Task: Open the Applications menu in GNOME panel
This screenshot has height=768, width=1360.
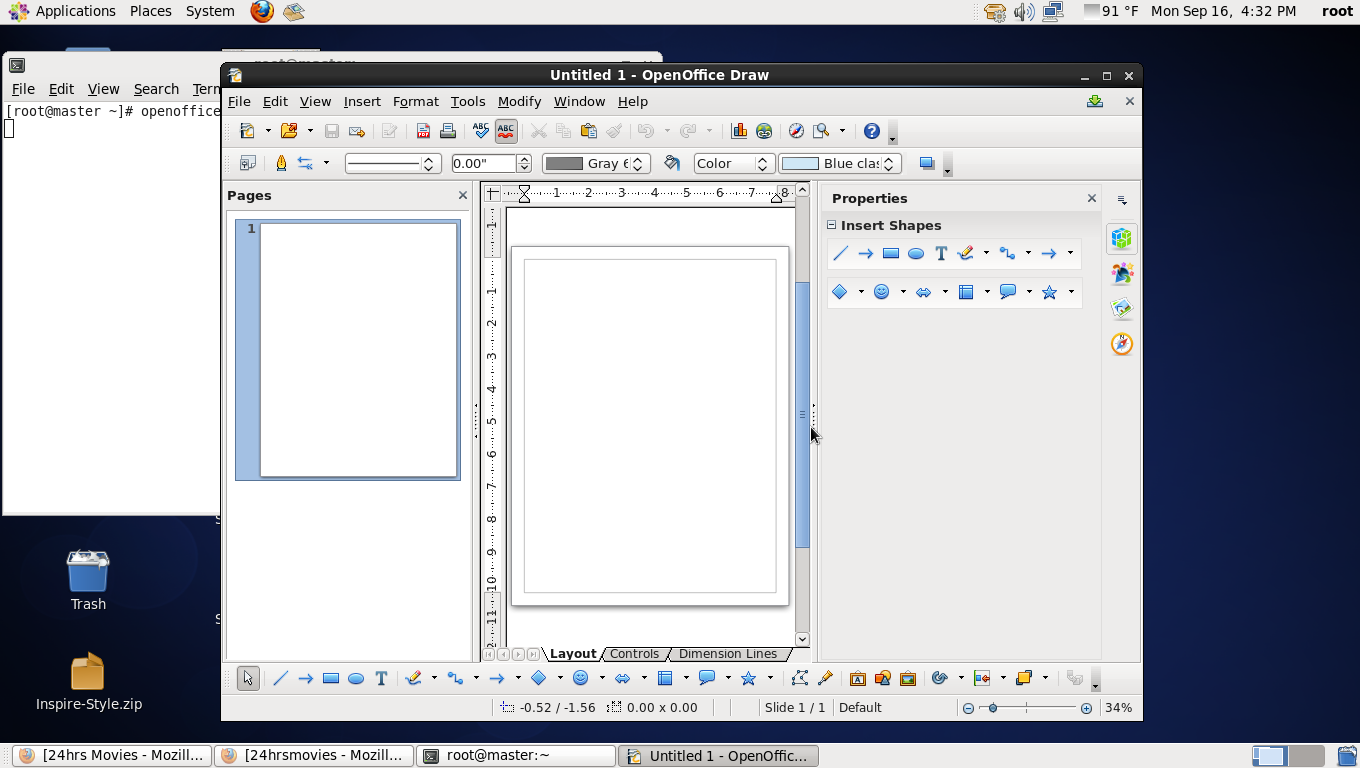Action: click(63, 11)
